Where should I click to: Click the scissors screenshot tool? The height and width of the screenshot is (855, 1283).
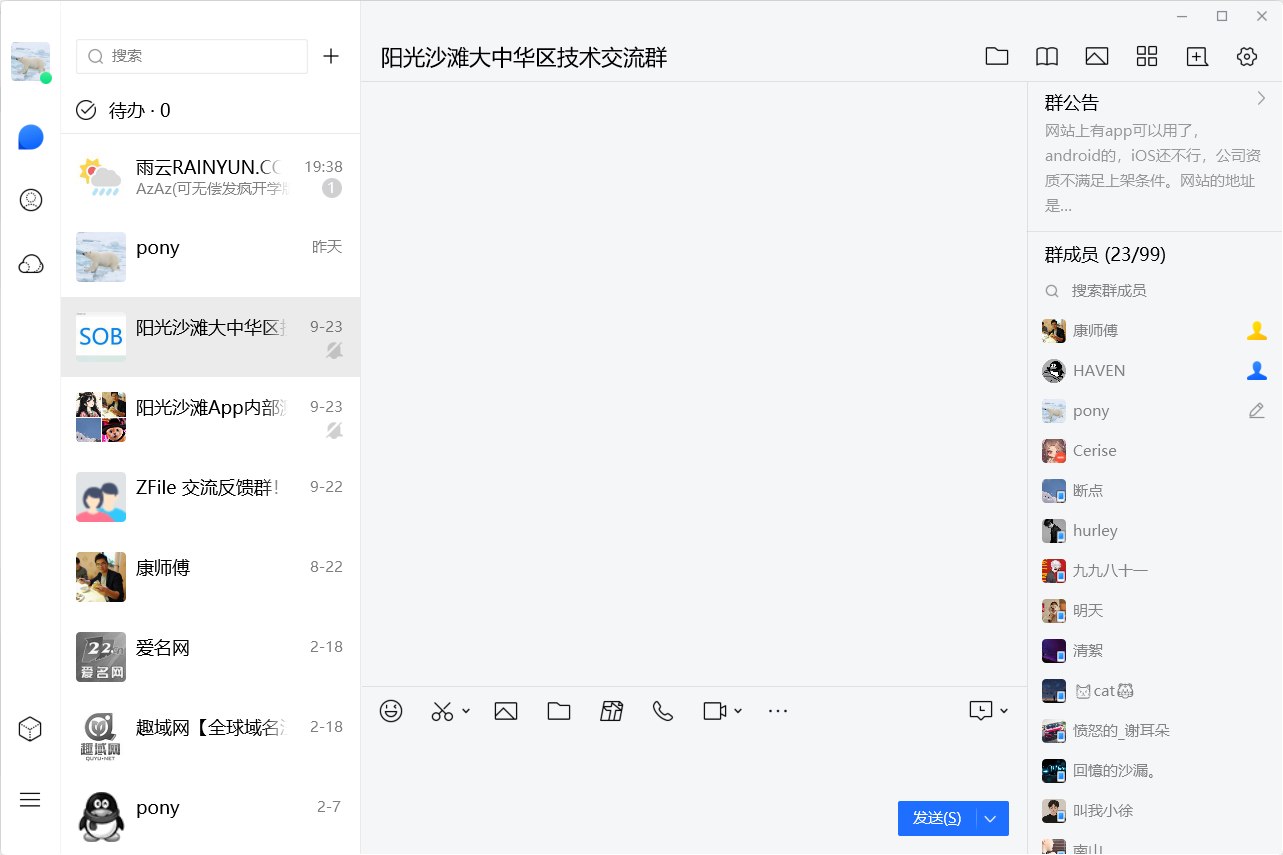(x=442, y=711)
